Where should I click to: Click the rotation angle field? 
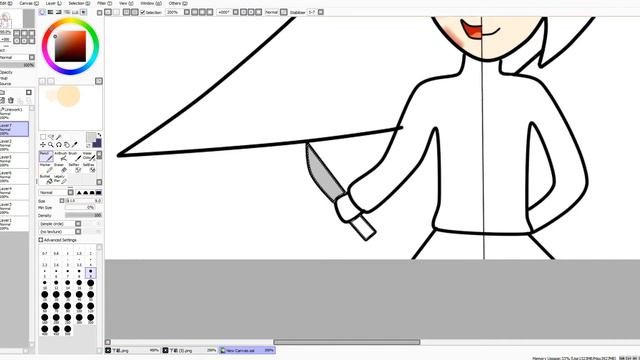click(x=224, y=12)
